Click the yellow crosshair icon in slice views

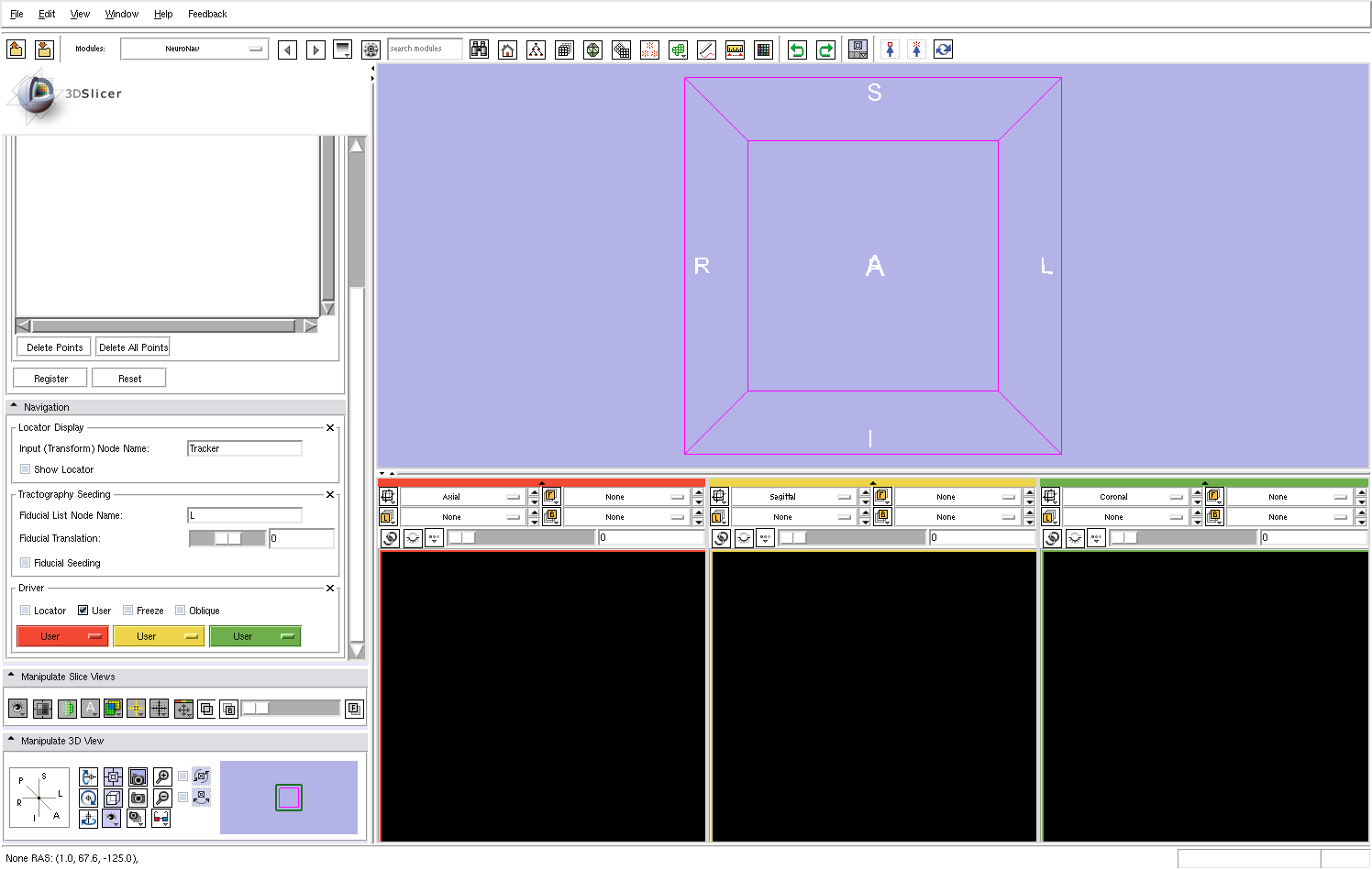point(136,709)
